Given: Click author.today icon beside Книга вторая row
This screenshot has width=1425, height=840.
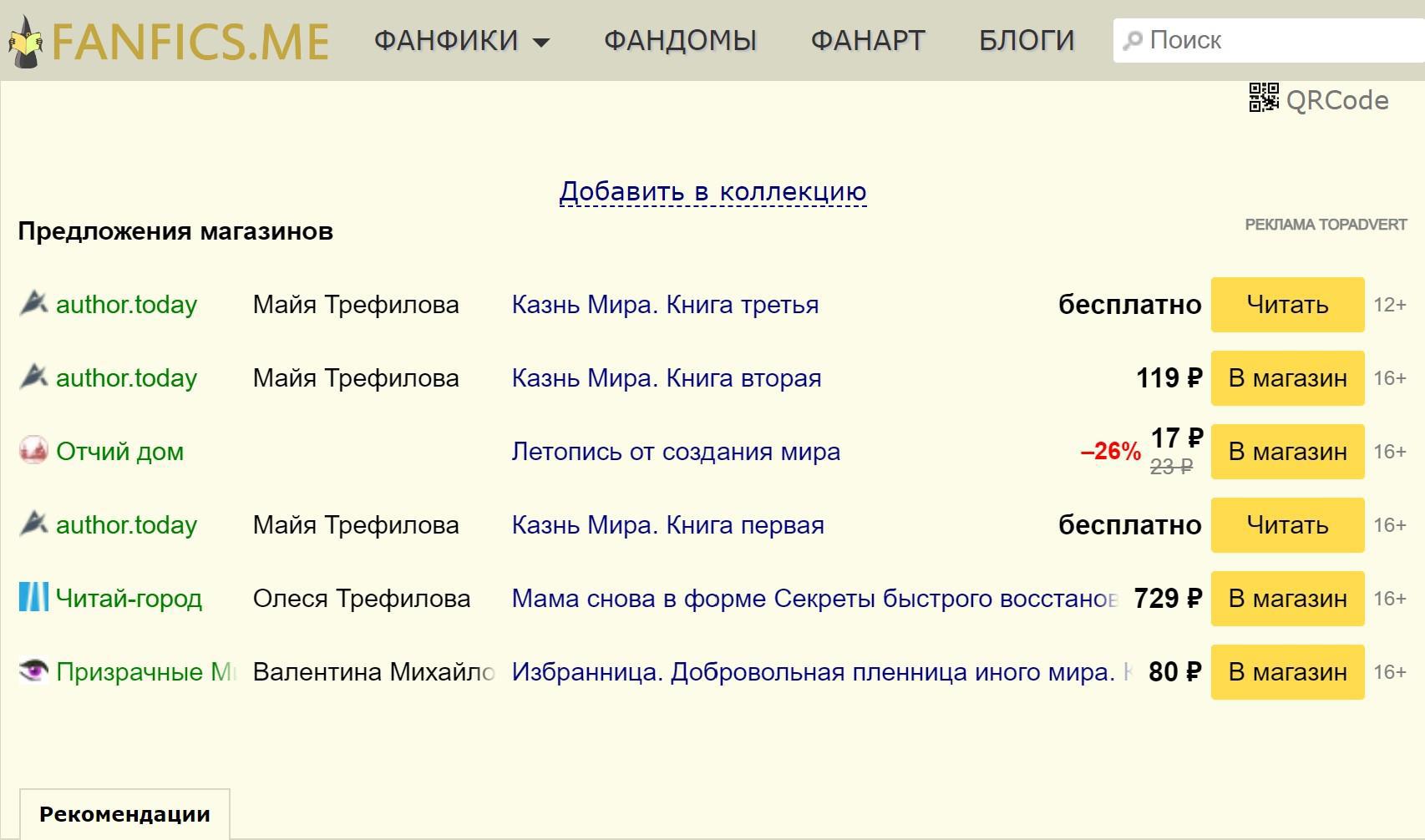Looking at the screenshot, I should [33, 377].
